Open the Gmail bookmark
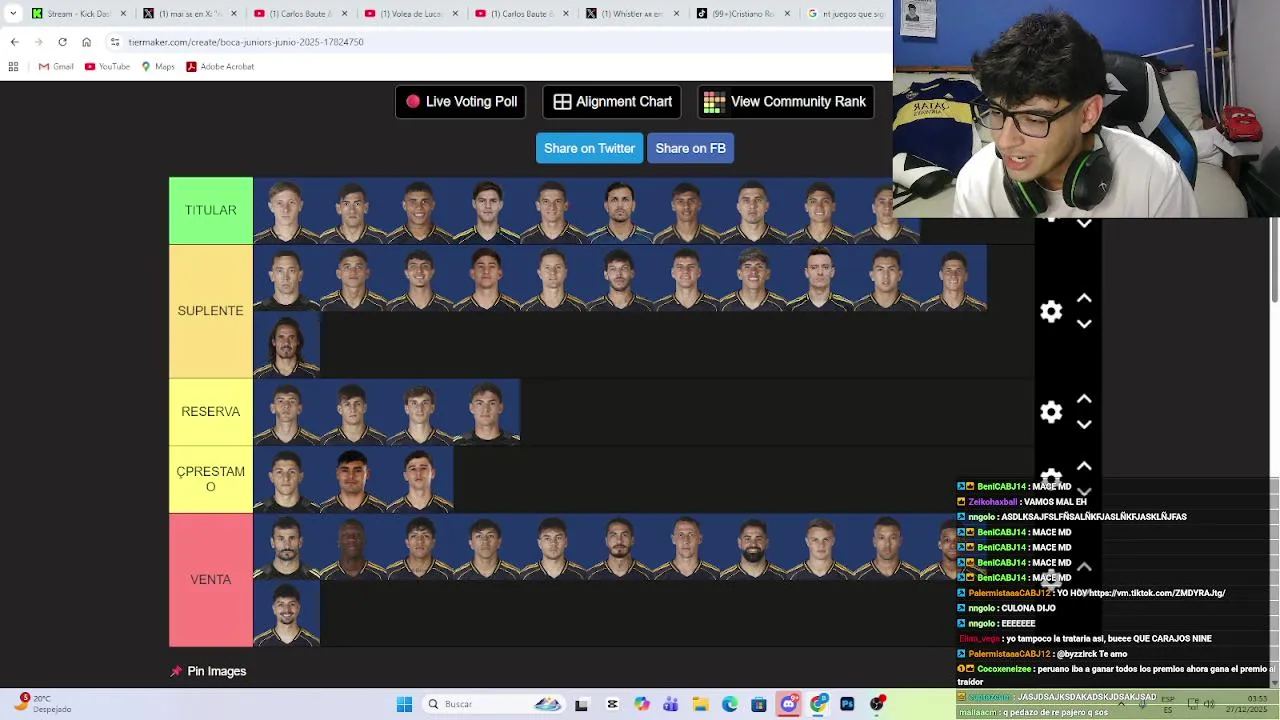The width and height of the screenshot is (1280, 720). (56, 67)
